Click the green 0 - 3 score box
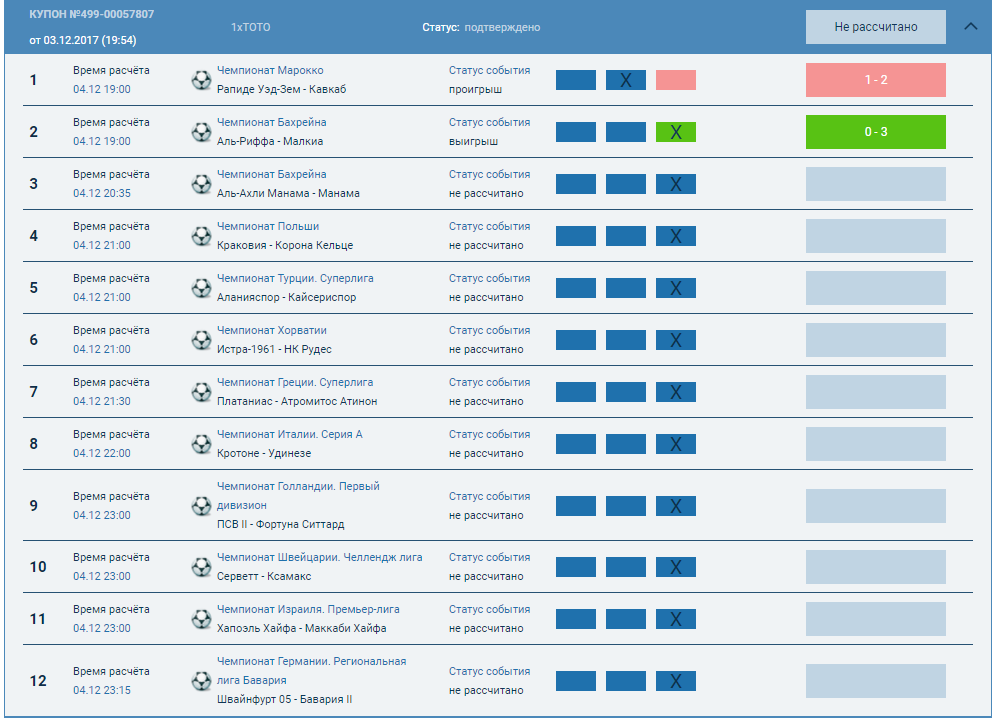The image size is (994, 718). coord(875,132)
